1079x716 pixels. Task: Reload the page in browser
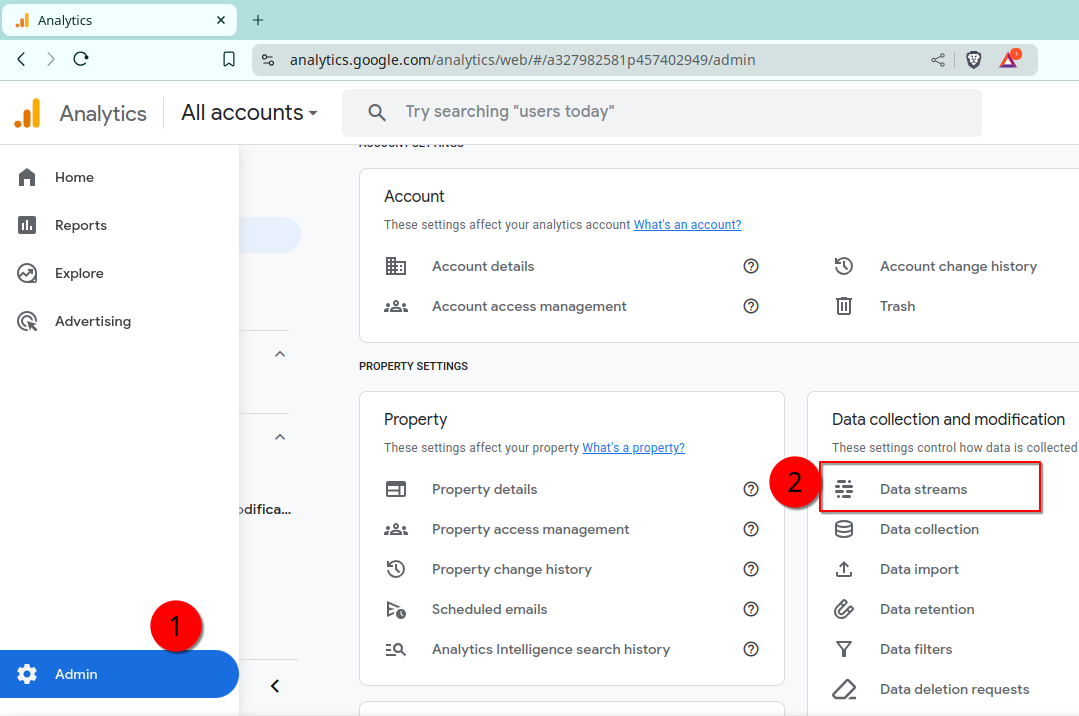point(81,59)
